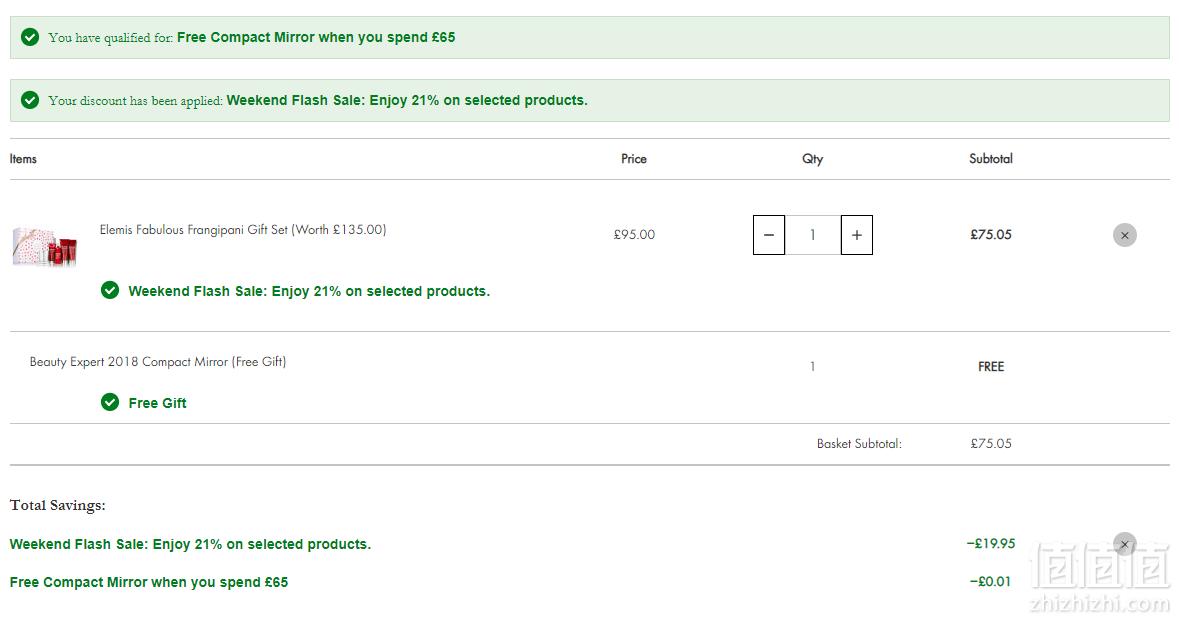Click the check icon beside item's Flash Sale

tap(110, 290)
